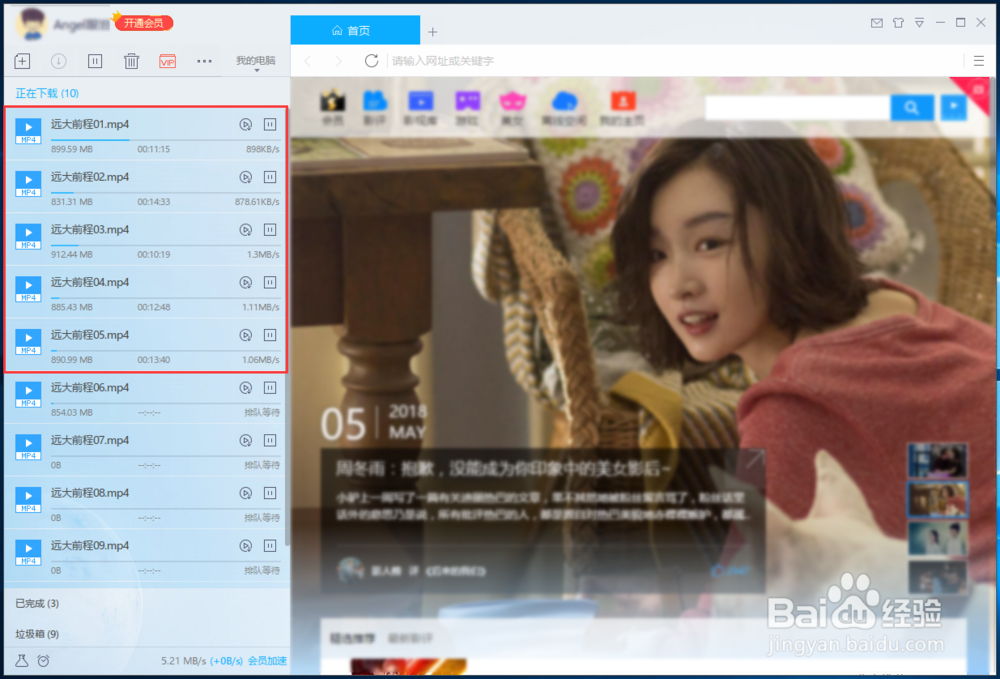Click the start download arrow icon

click(59, 61)
